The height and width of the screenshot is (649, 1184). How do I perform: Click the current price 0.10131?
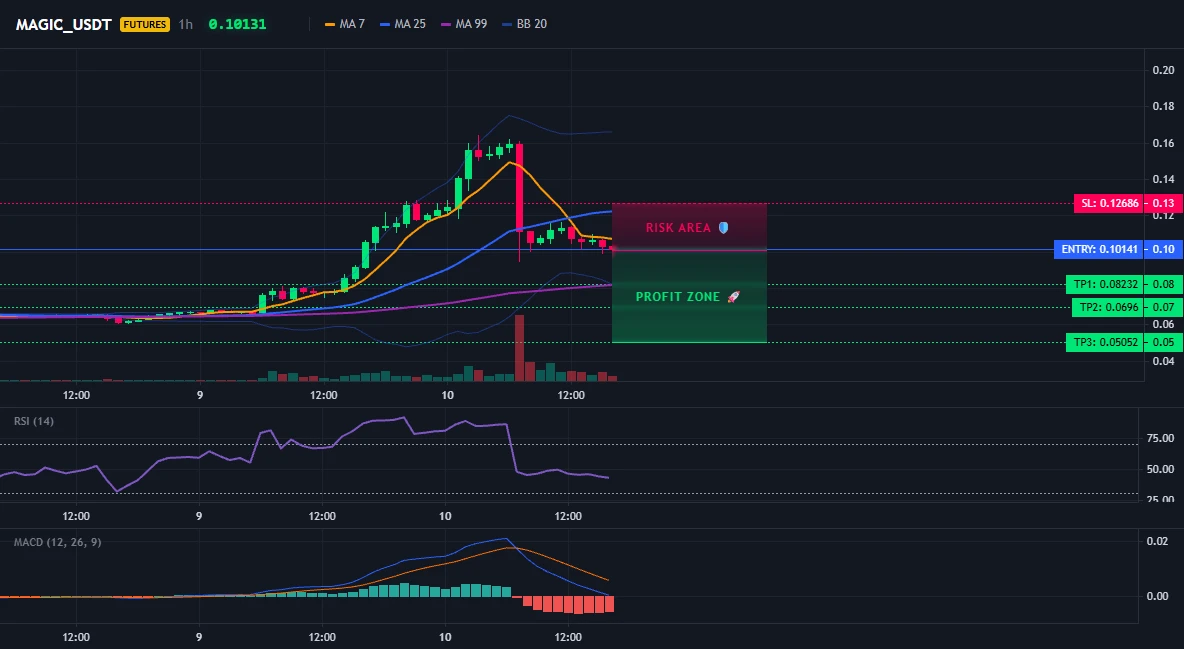click(237, 24)
